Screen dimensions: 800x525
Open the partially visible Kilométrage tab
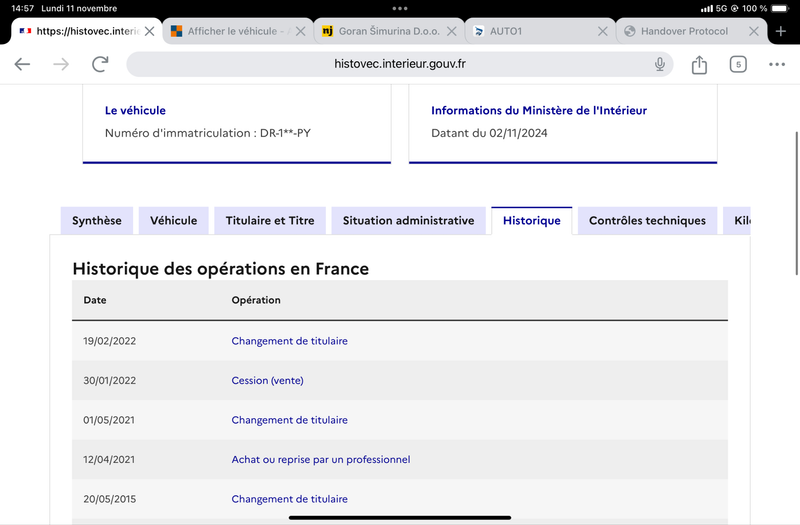point(737,220)
